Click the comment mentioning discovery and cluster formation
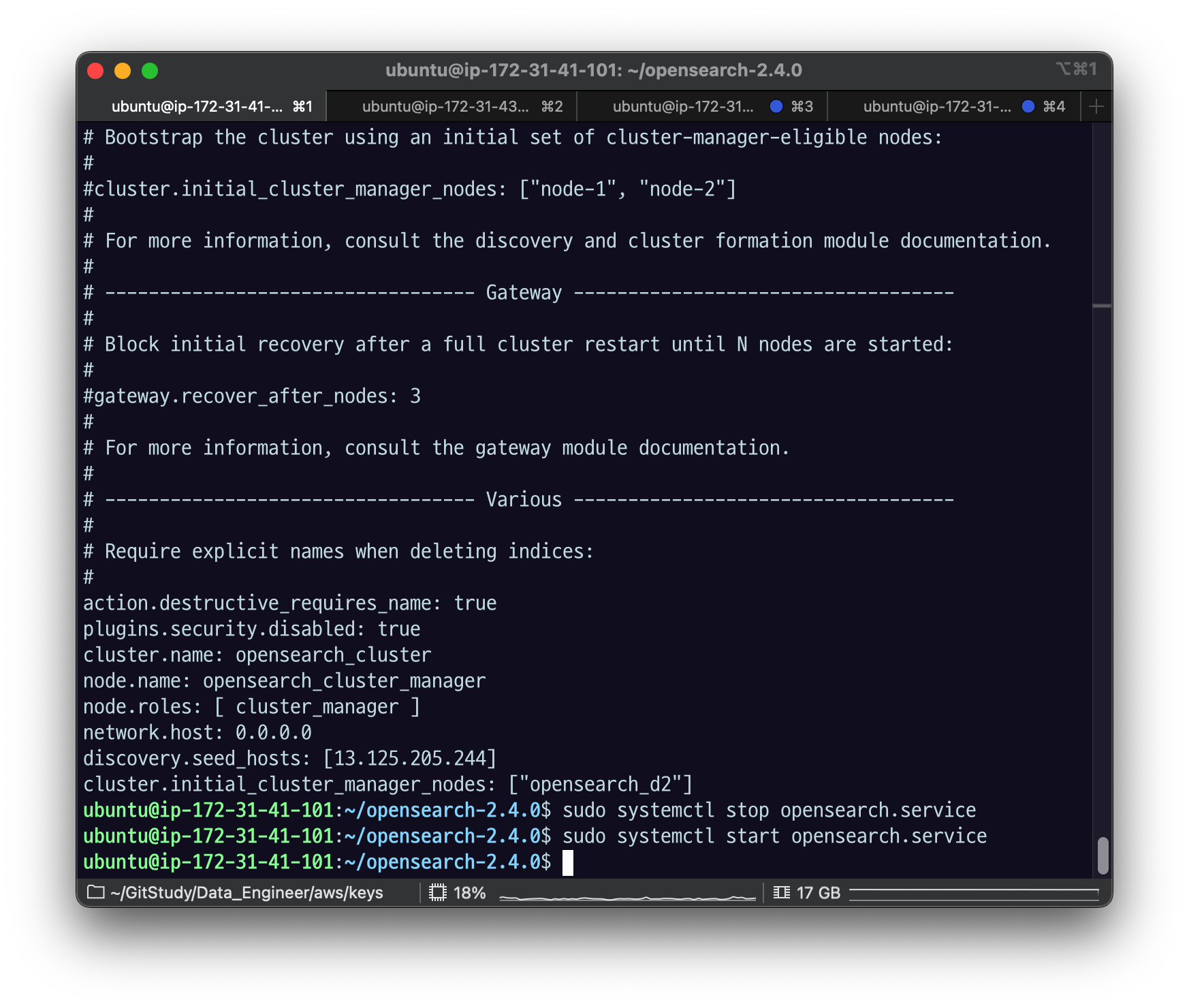This screenshot has height=1008, width=1189. tap(568, 241)
